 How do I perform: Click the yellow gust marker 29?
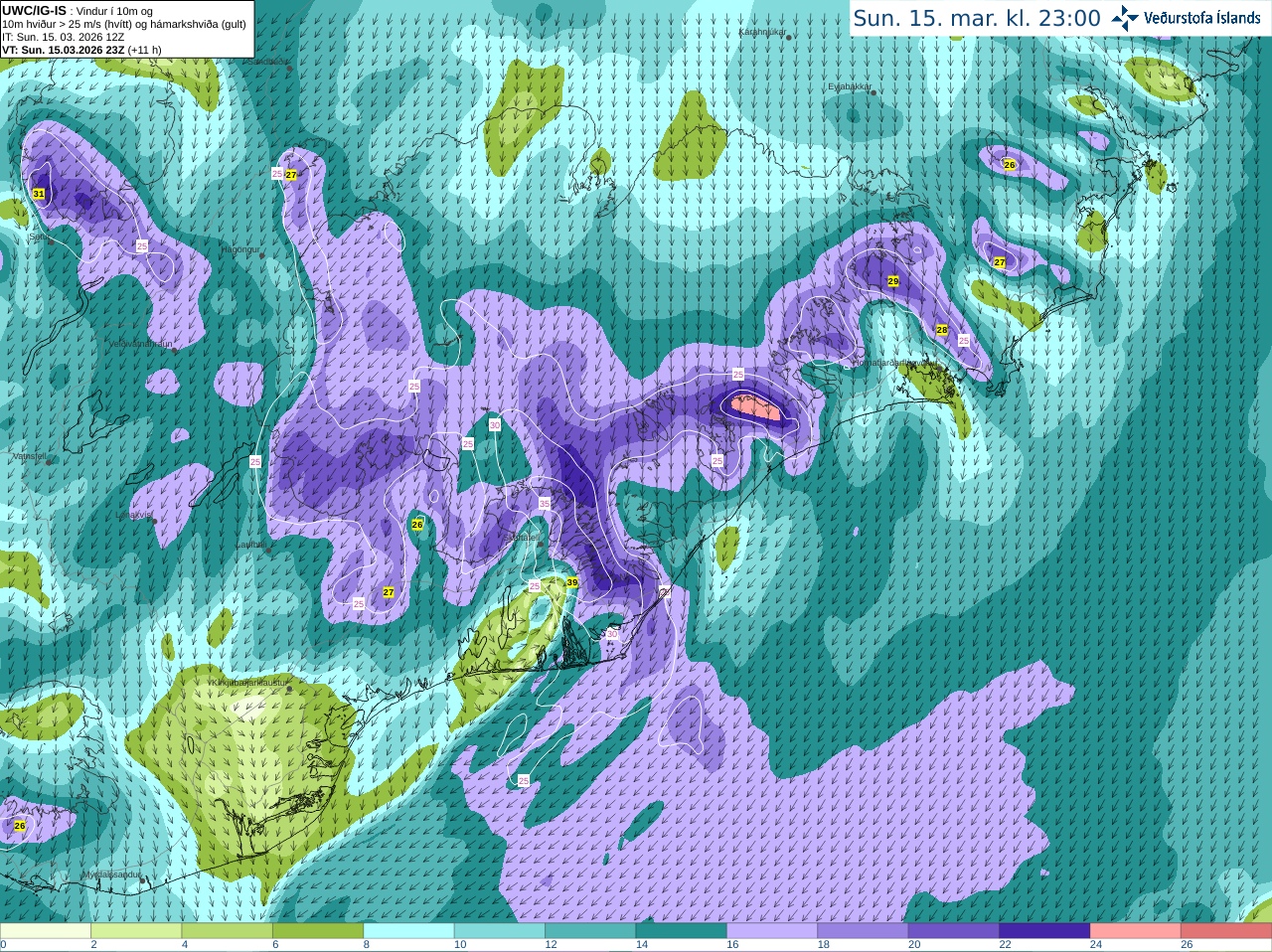click(893, 282)
